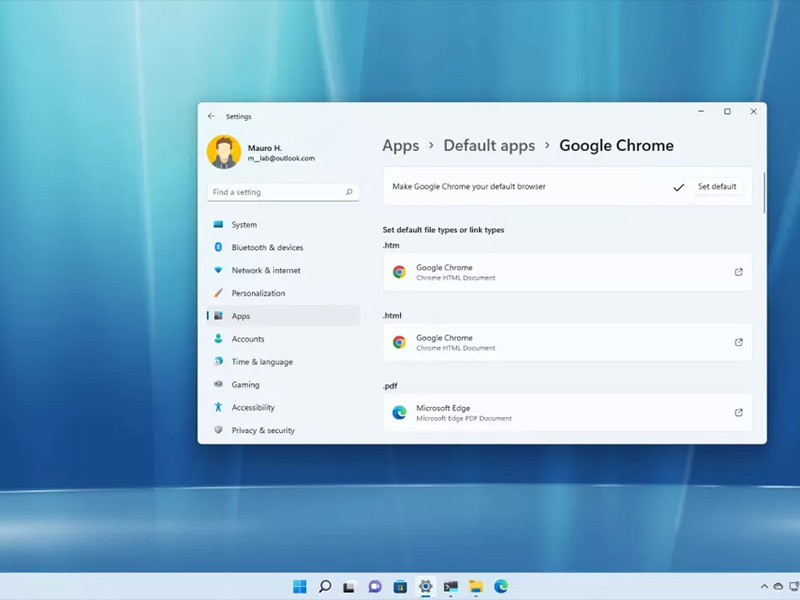The width and height of the screenshot is (800, 600).
Task: Click the Gaming controller icon
Action: point(218,384)
